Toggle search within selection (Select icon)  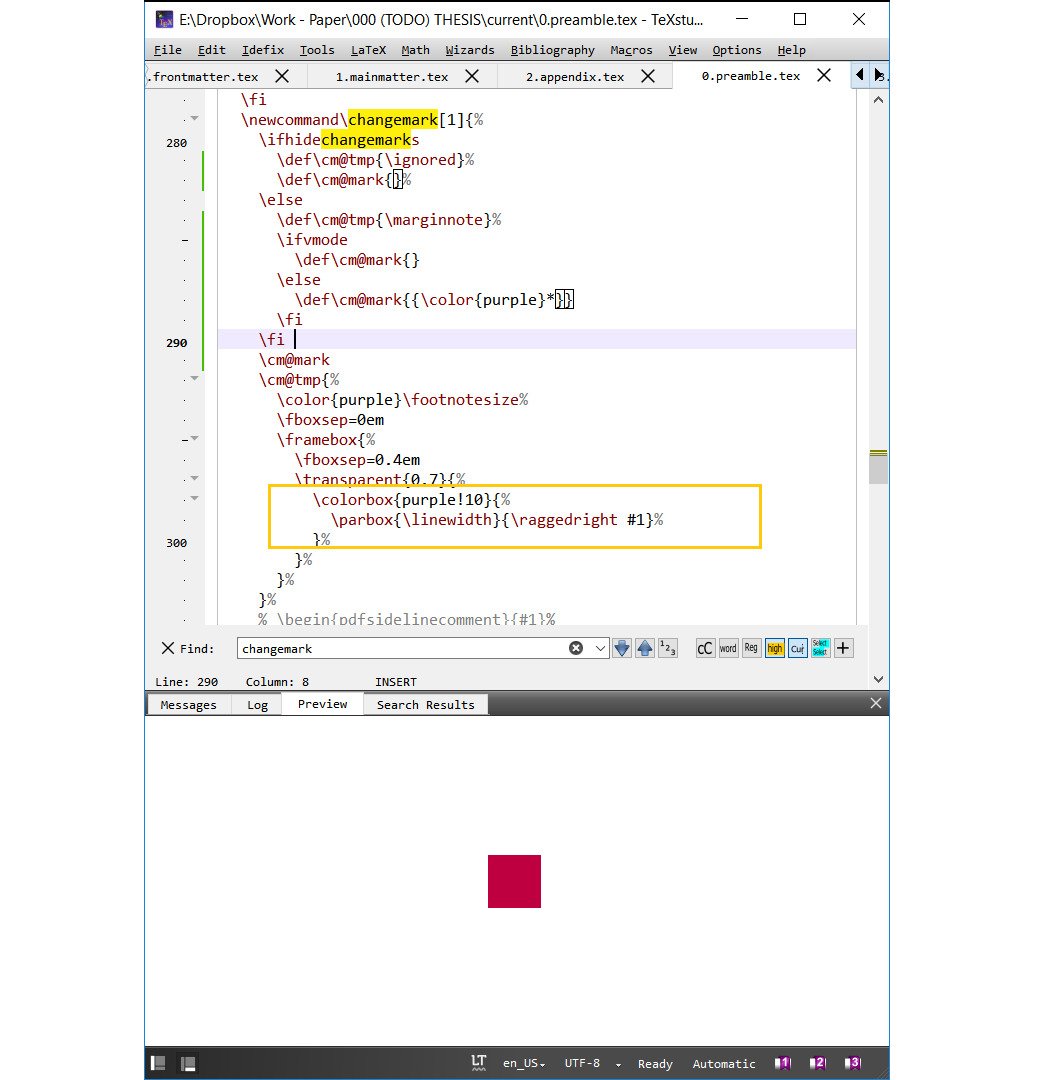(x=820, y=648)
